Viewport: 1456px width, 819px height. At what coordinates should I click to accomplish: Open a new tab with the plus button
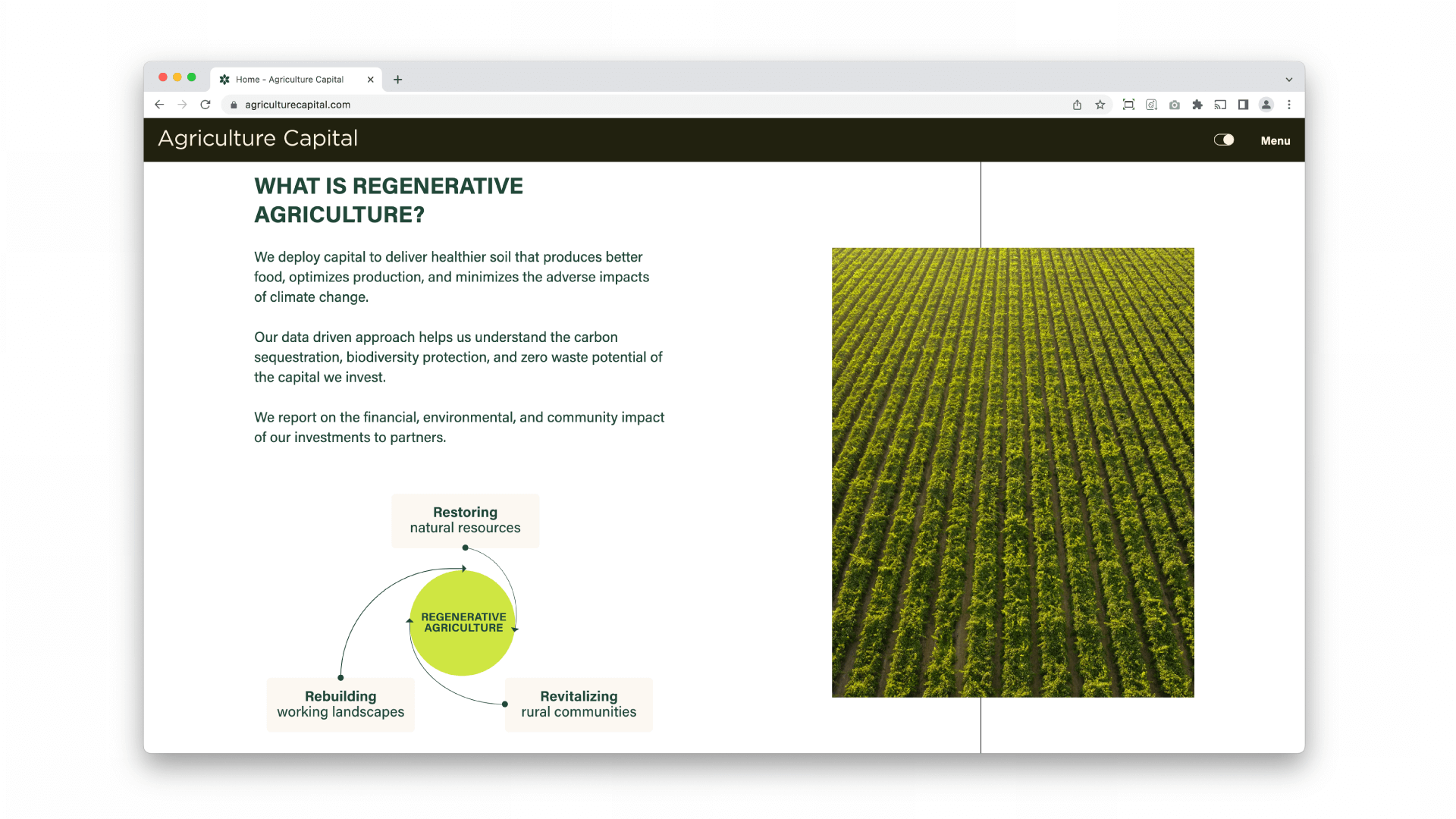pyautogui.click(x=397, y=79)
